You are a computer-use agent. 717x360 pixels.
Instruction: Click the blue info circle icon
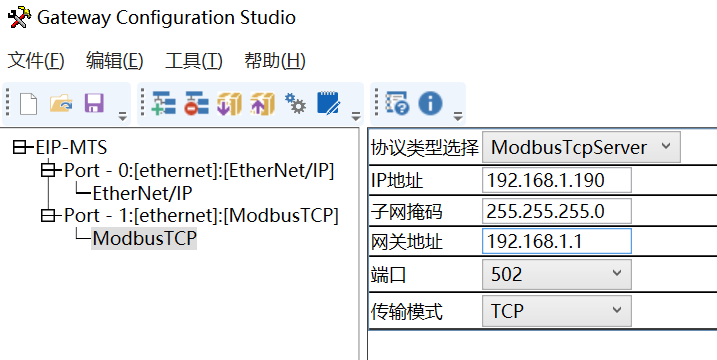[430, 103]
